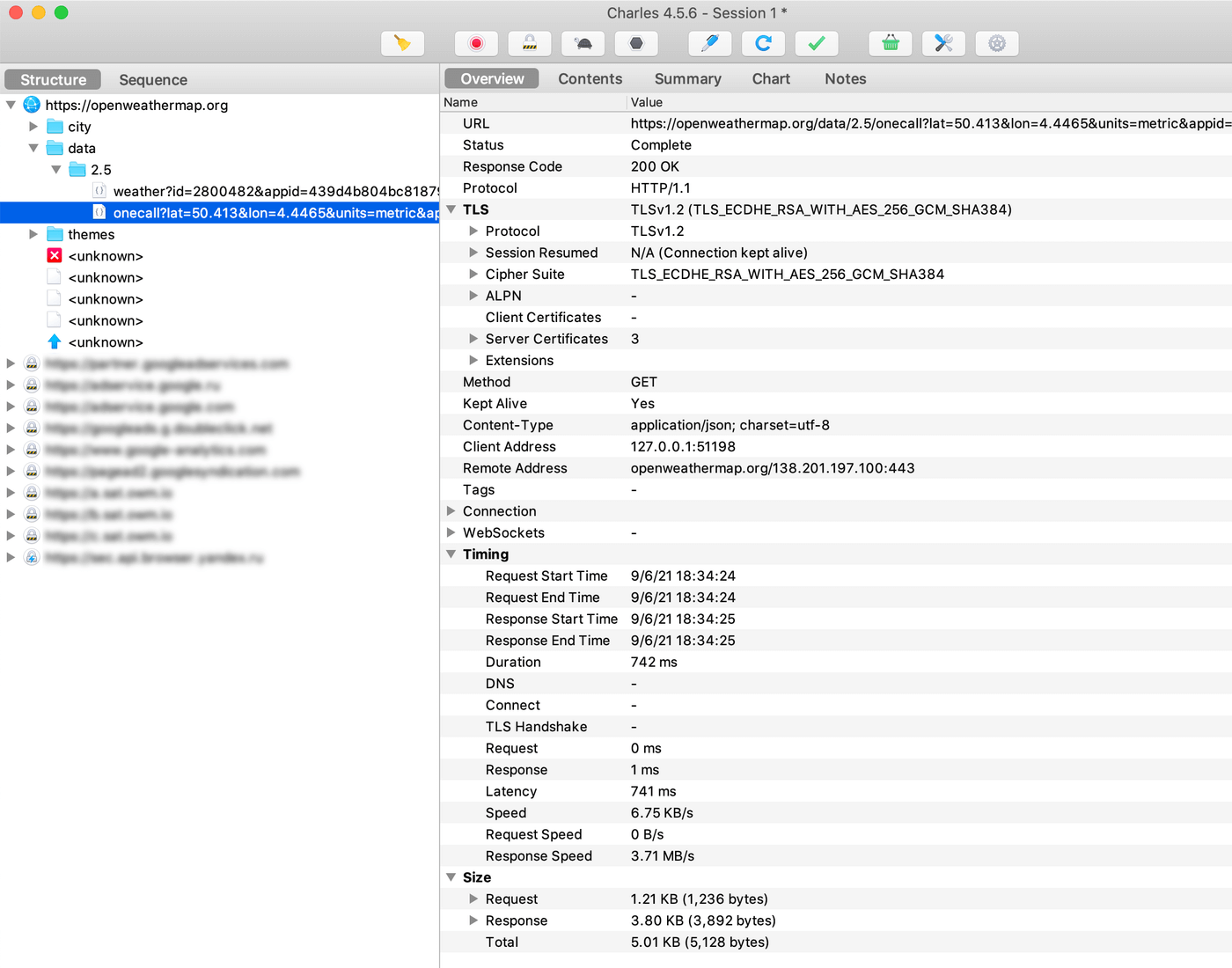Image resolution: width=1232 pixels, height=968 pixels.
Task: Select the onecall?lat=50.413 request row
Action: click(x=219, y=213)
